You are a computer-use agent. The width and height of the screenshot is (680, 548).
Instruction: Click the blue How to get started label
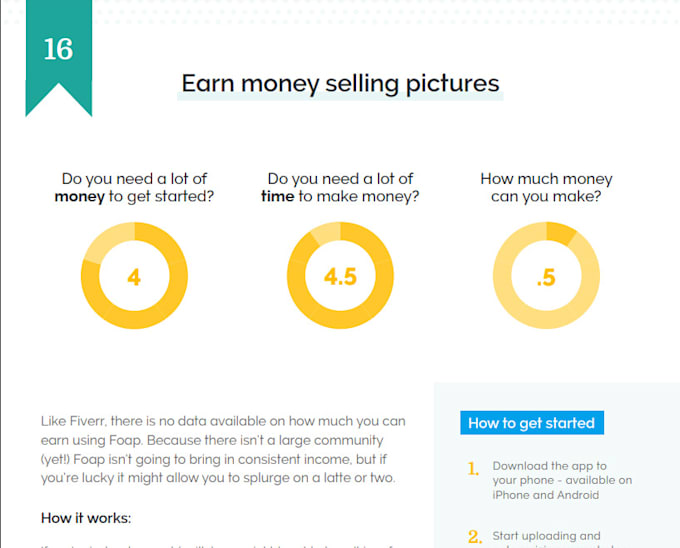pos(532,423)
